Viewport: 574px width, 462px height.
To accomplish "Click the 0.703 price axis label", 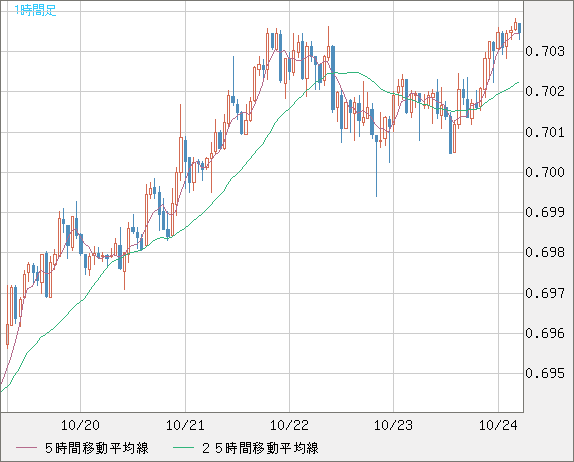I will click(x=545, y=51).
